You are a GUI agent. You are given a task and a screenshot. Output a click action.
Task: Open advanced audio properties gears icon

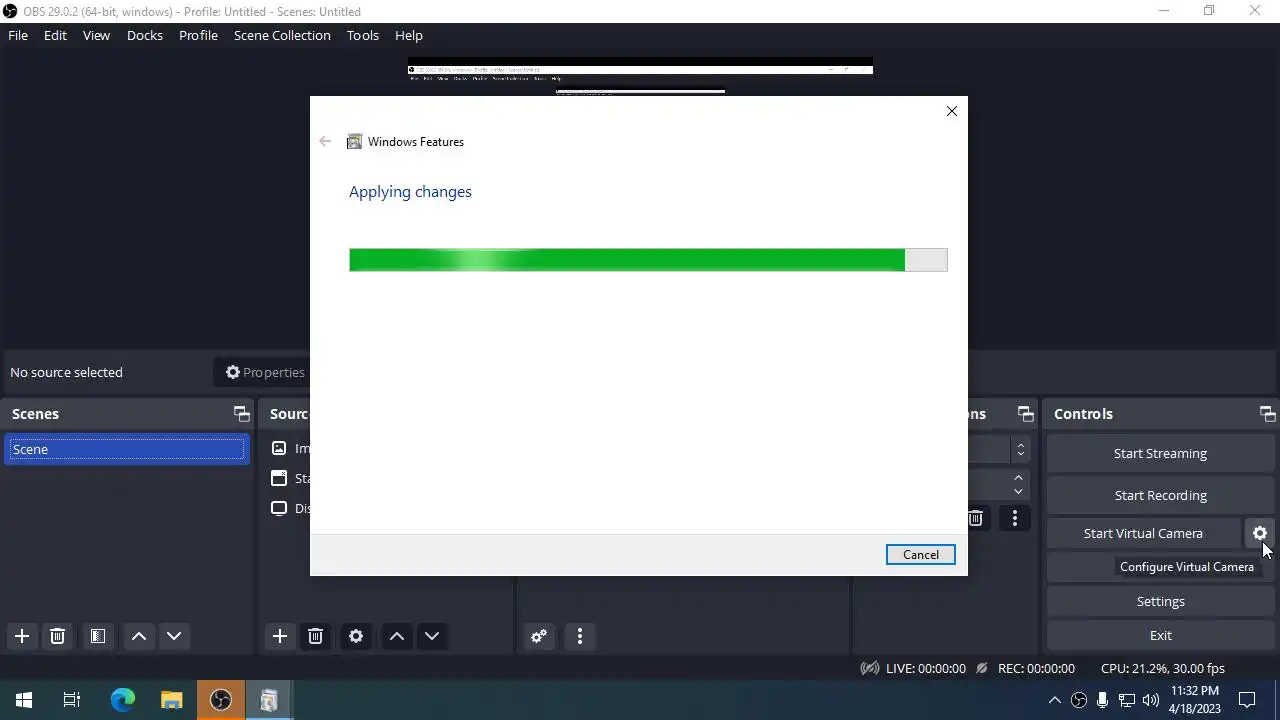(x=539, y=636)
